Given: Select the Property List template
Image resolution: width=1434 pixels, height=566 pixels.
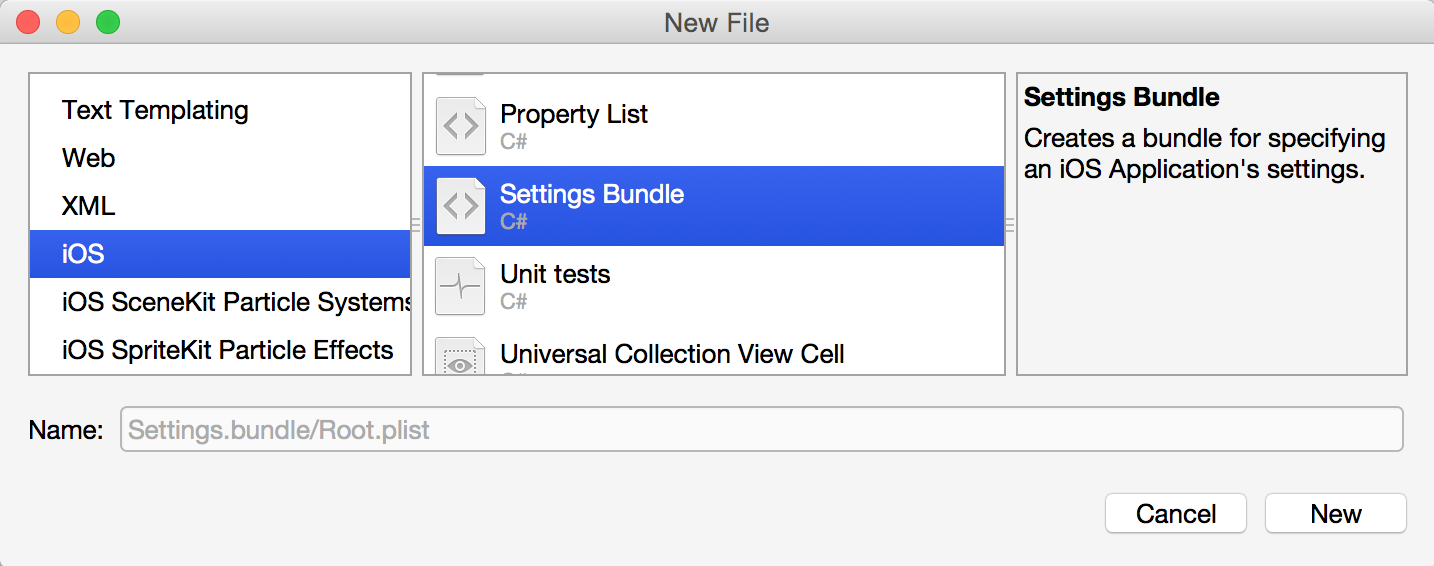Looking at the screenshot, I should (x=574, y=115).
